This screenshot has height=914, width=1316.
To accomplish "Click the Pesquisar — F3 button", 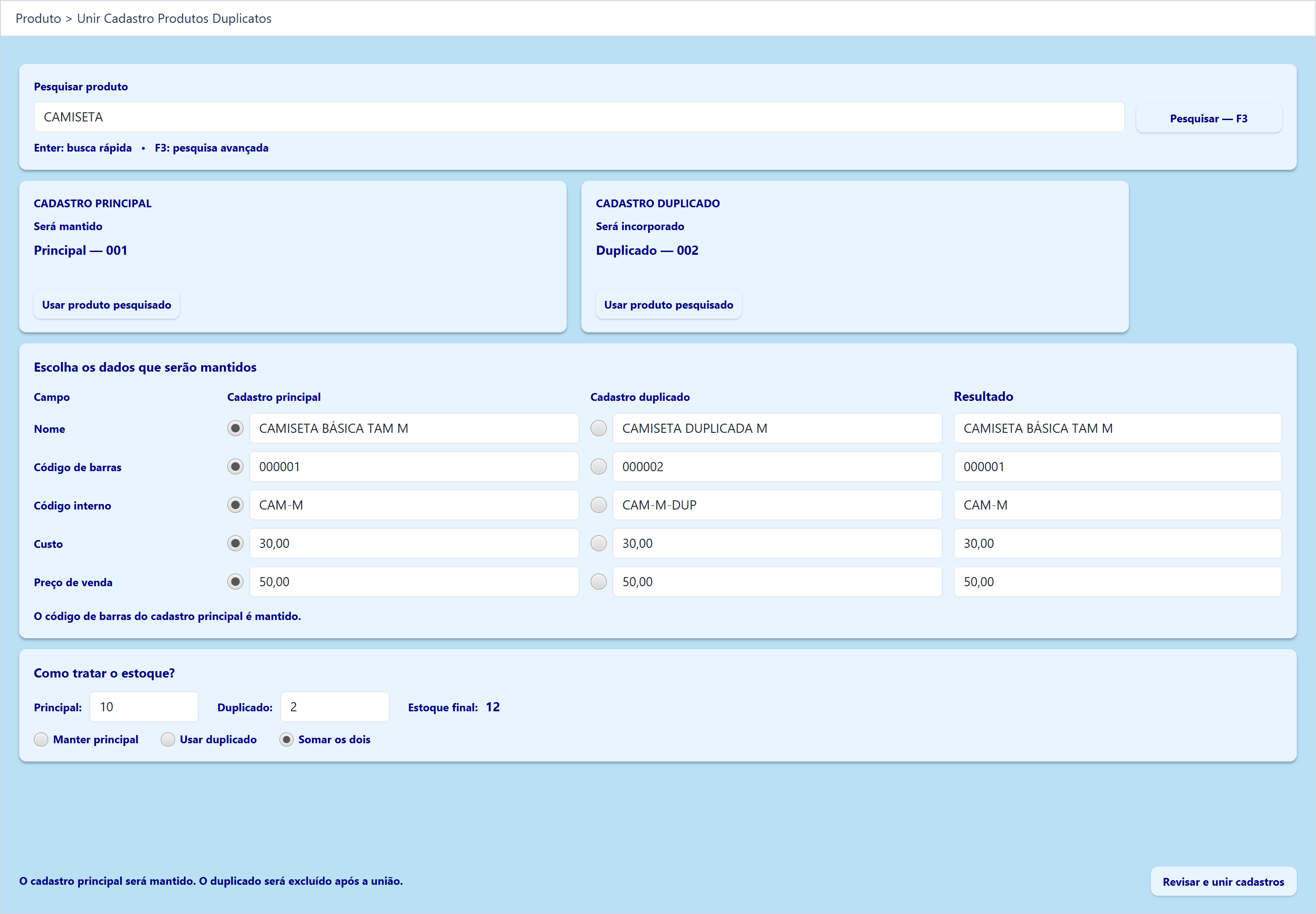I will 1208,119.
